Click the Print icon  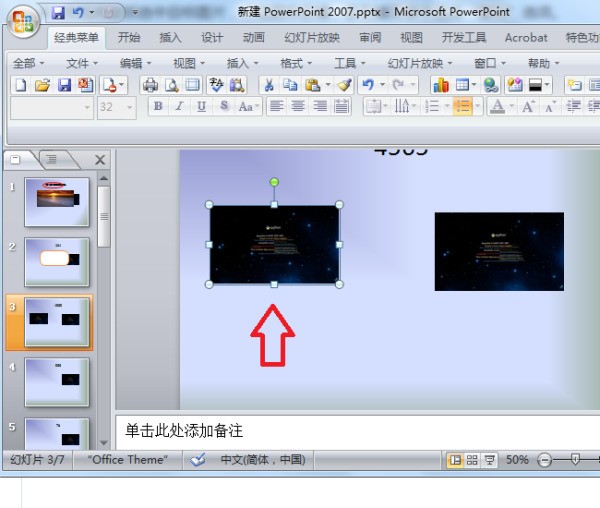click(x=150, y=85)
